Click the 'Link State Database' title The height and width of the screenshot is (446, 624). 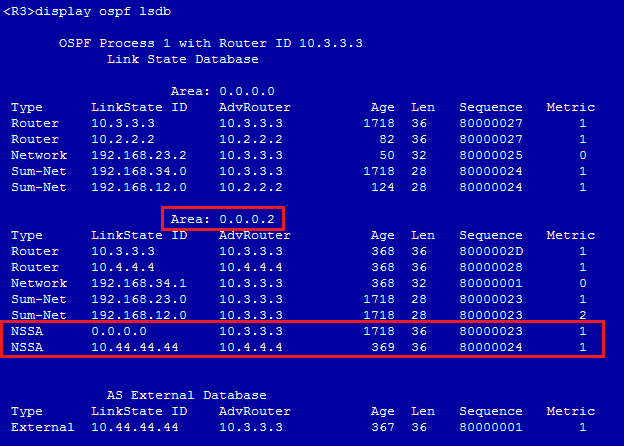[174, 59]
